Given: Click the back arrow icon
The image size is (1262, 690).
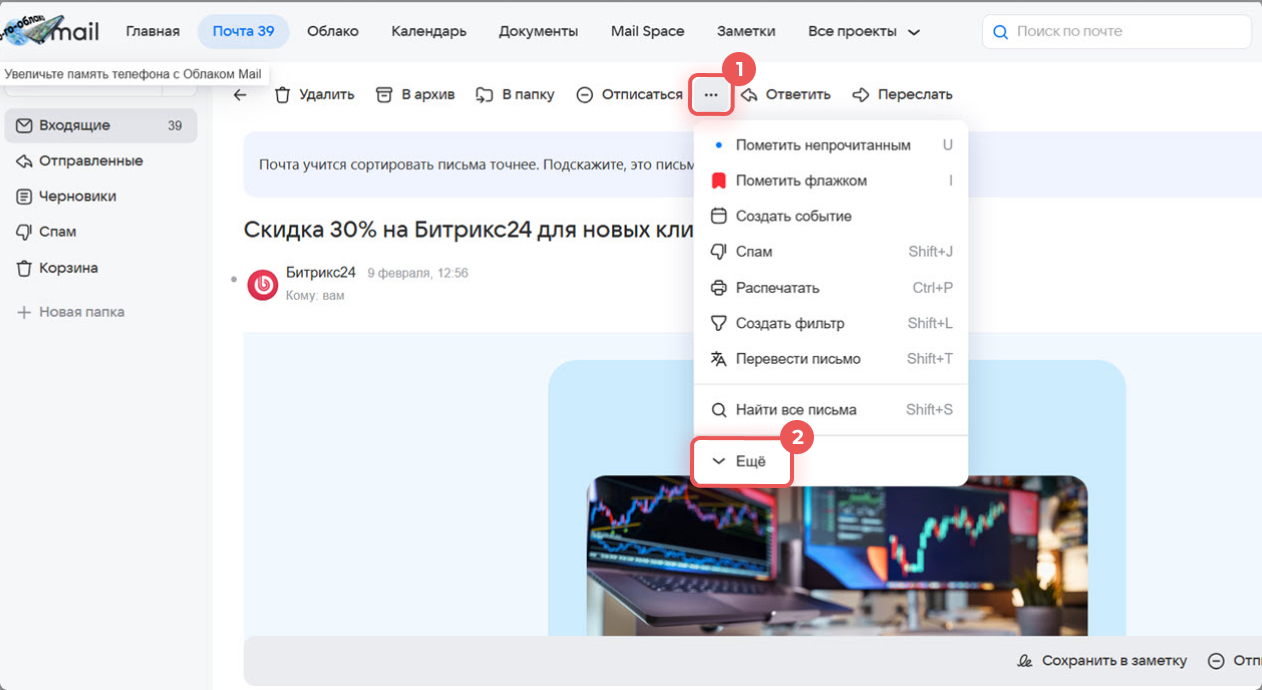Looking at the screenshot, I should click(240, 95).
